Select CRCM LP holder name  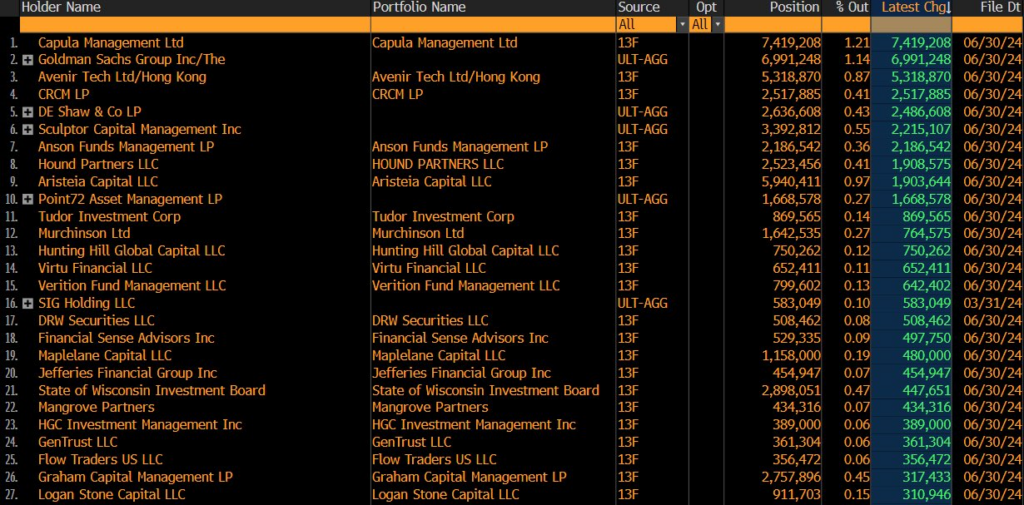pyautogui.click(x=63, y=95)
